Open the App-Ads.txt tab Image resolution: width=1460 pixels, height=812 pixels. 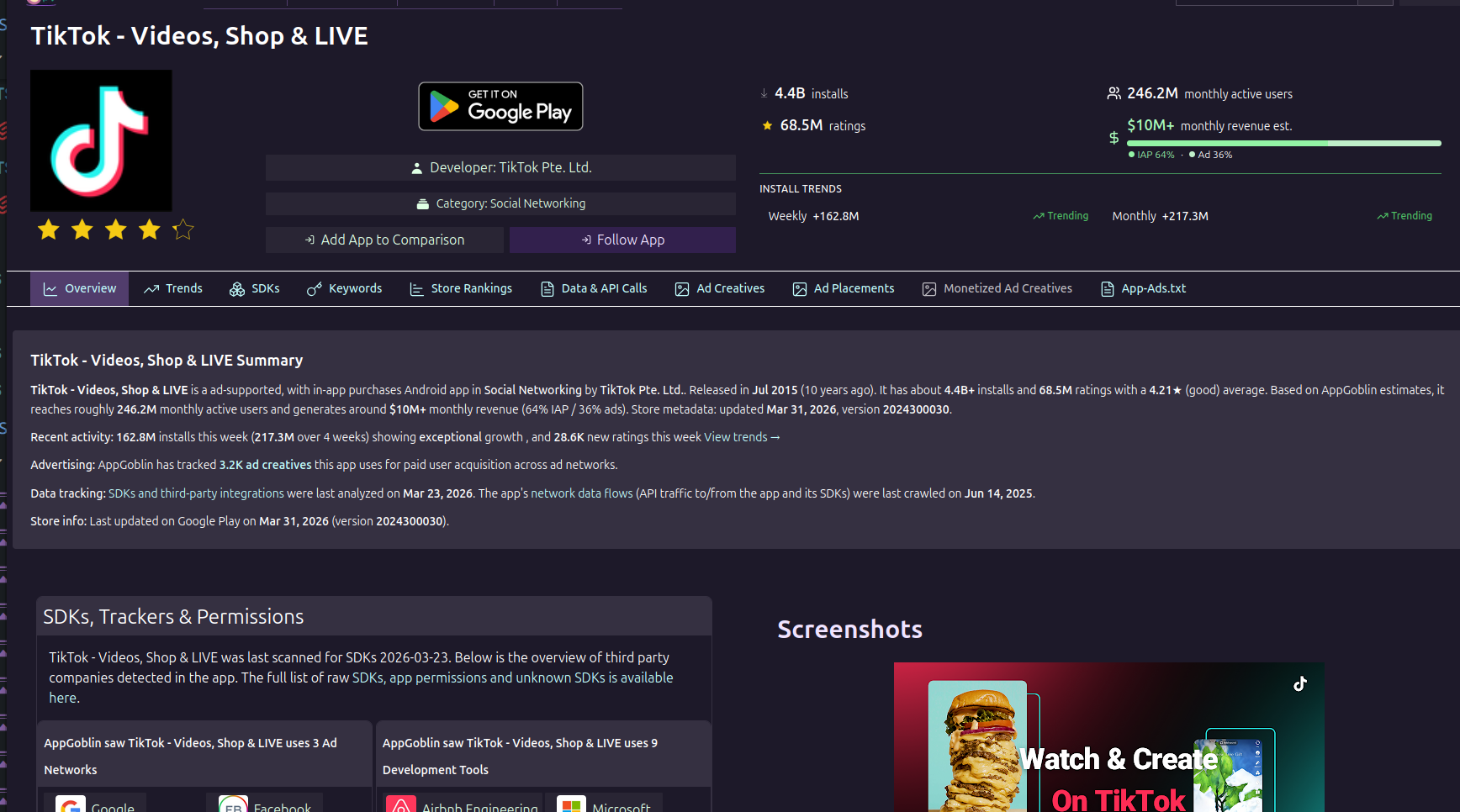(1144, 288)
